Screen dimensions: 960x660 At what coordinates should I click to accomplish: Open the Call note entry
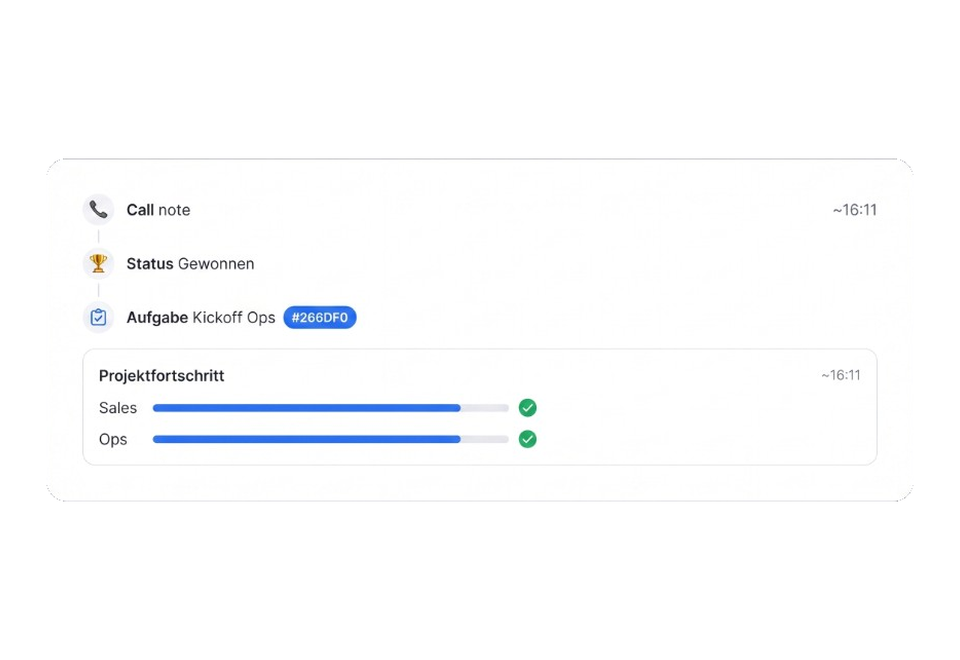[x=158, y=210]
